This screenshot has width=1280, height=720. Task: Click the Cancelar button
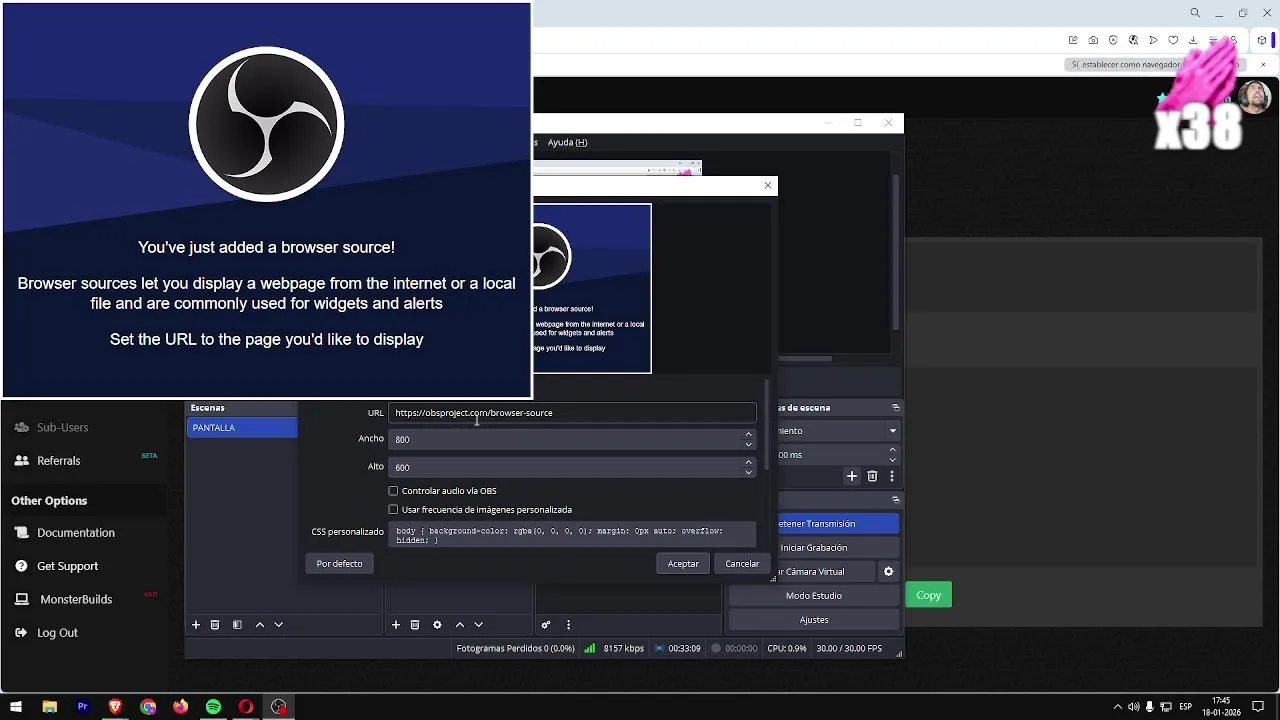tap(742, 564)
